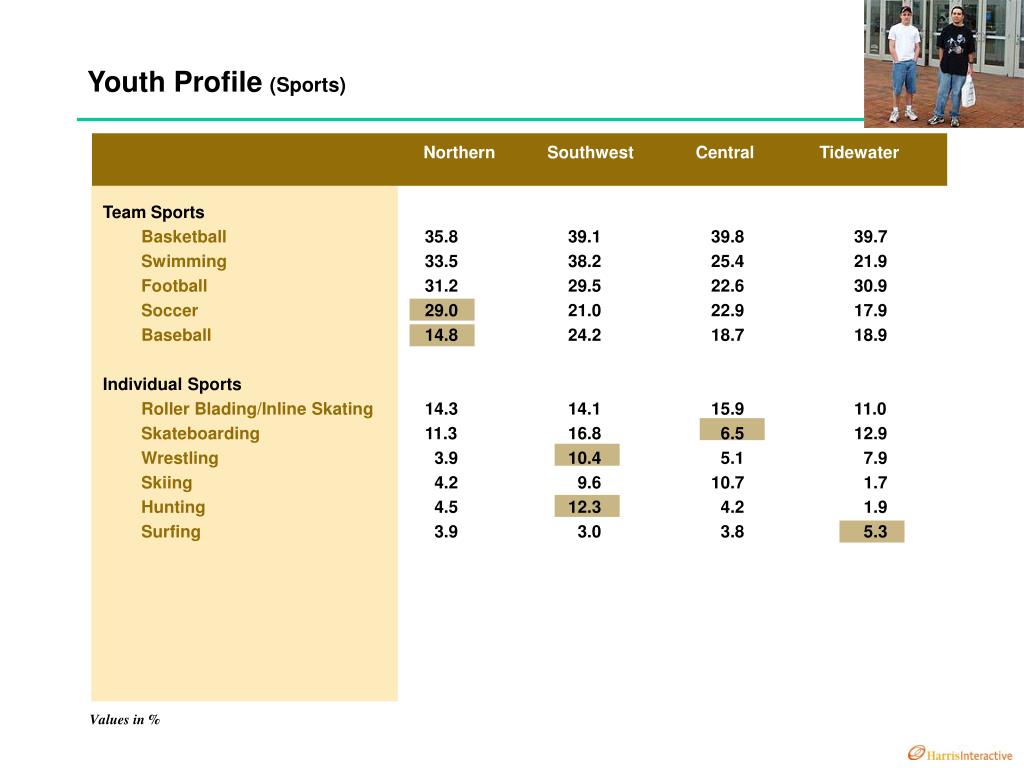
Task: Select Baseball Southwest value 24.2
Action: pos(584,335)
